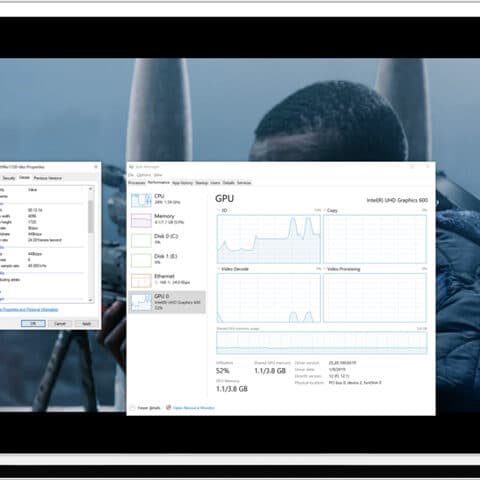The width and height of the screenshot is (480, 480).
Task: Click the Properties list scroll down arrow
Action: coord(91,300)
